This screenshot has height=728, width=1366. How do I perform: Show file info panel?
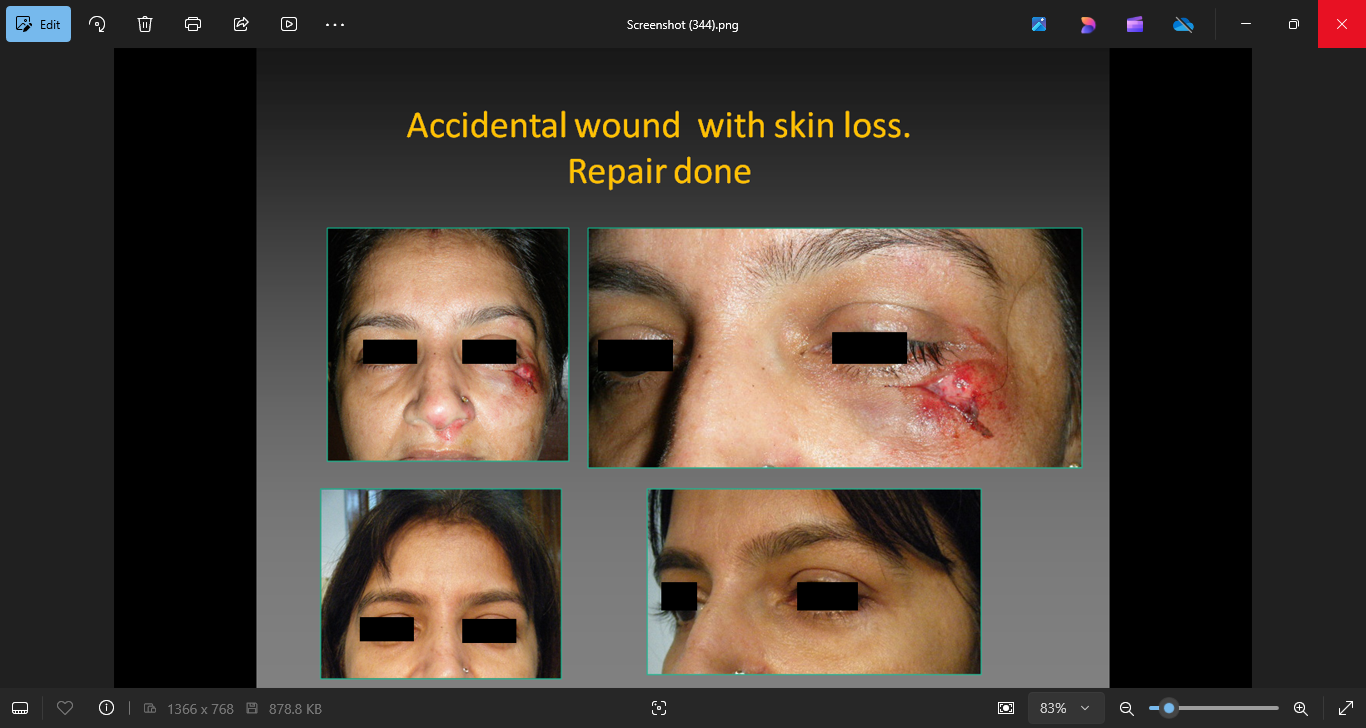coord(107,708)
